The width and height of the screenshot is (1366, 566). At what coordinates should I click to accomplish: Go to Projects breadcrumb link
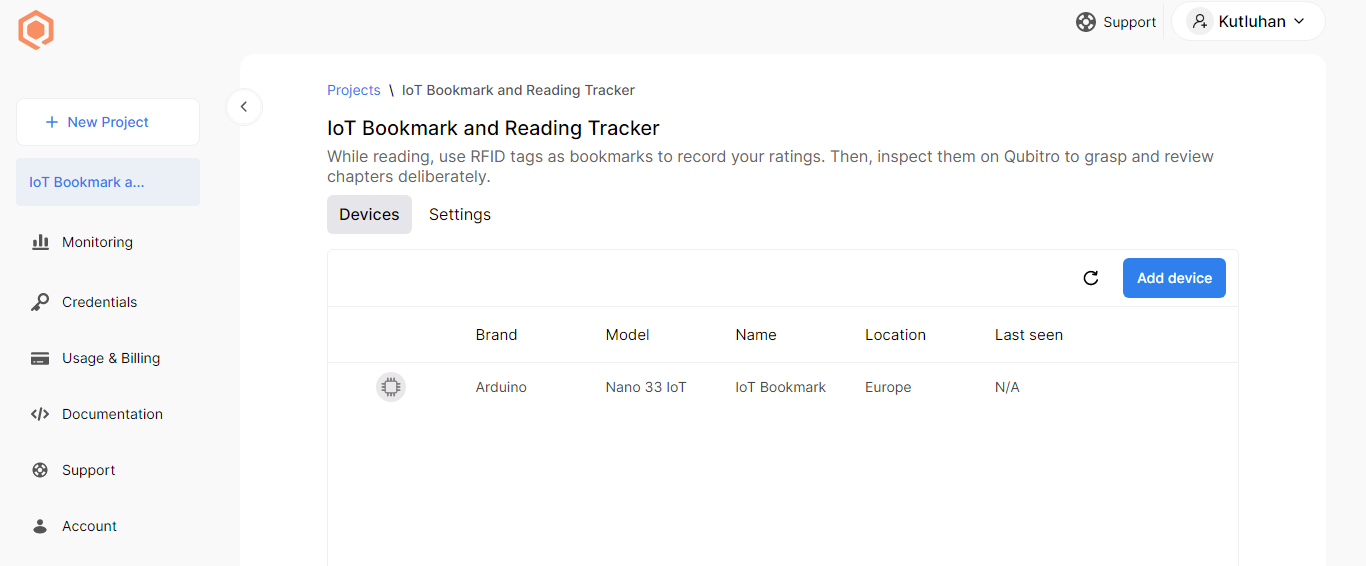(x=354, y=90)
